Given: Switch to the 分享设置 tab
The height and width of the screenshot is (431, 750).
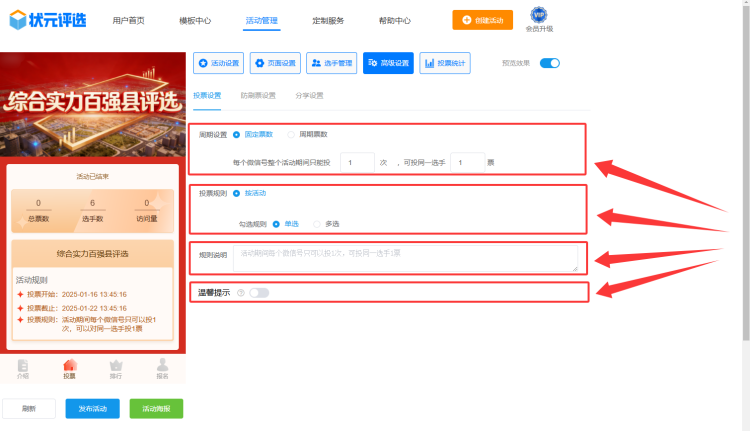Looking at the screenshot, I should (309, 96).
